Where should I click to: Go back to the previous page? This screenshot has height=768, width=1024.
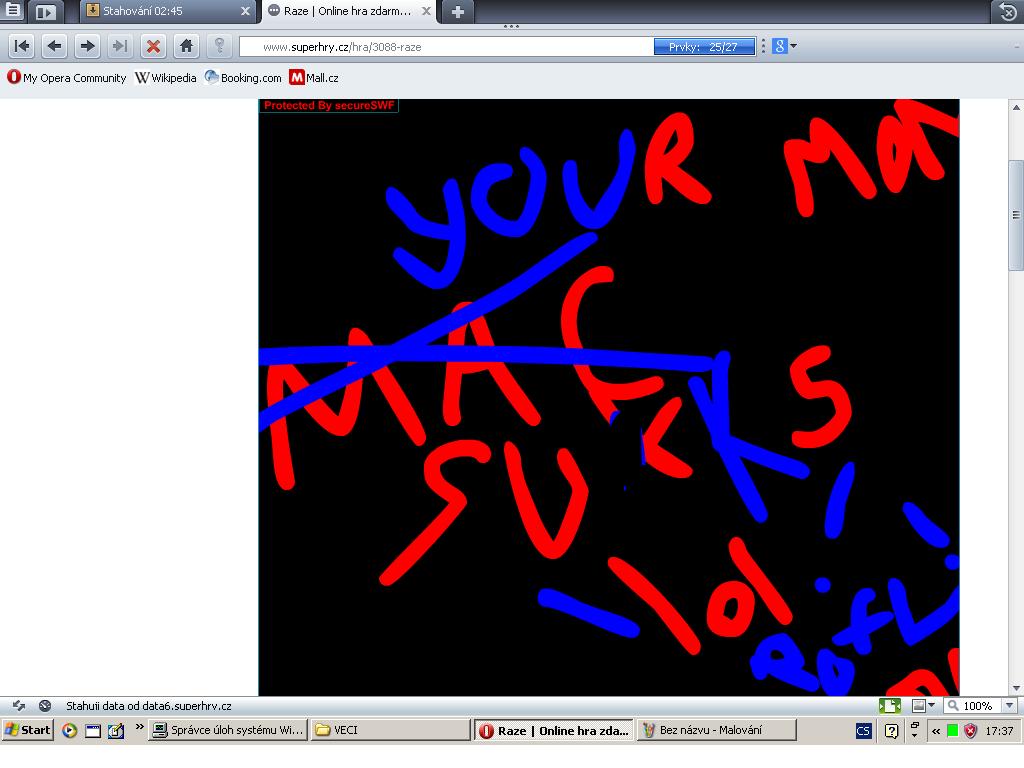(55, 46)
